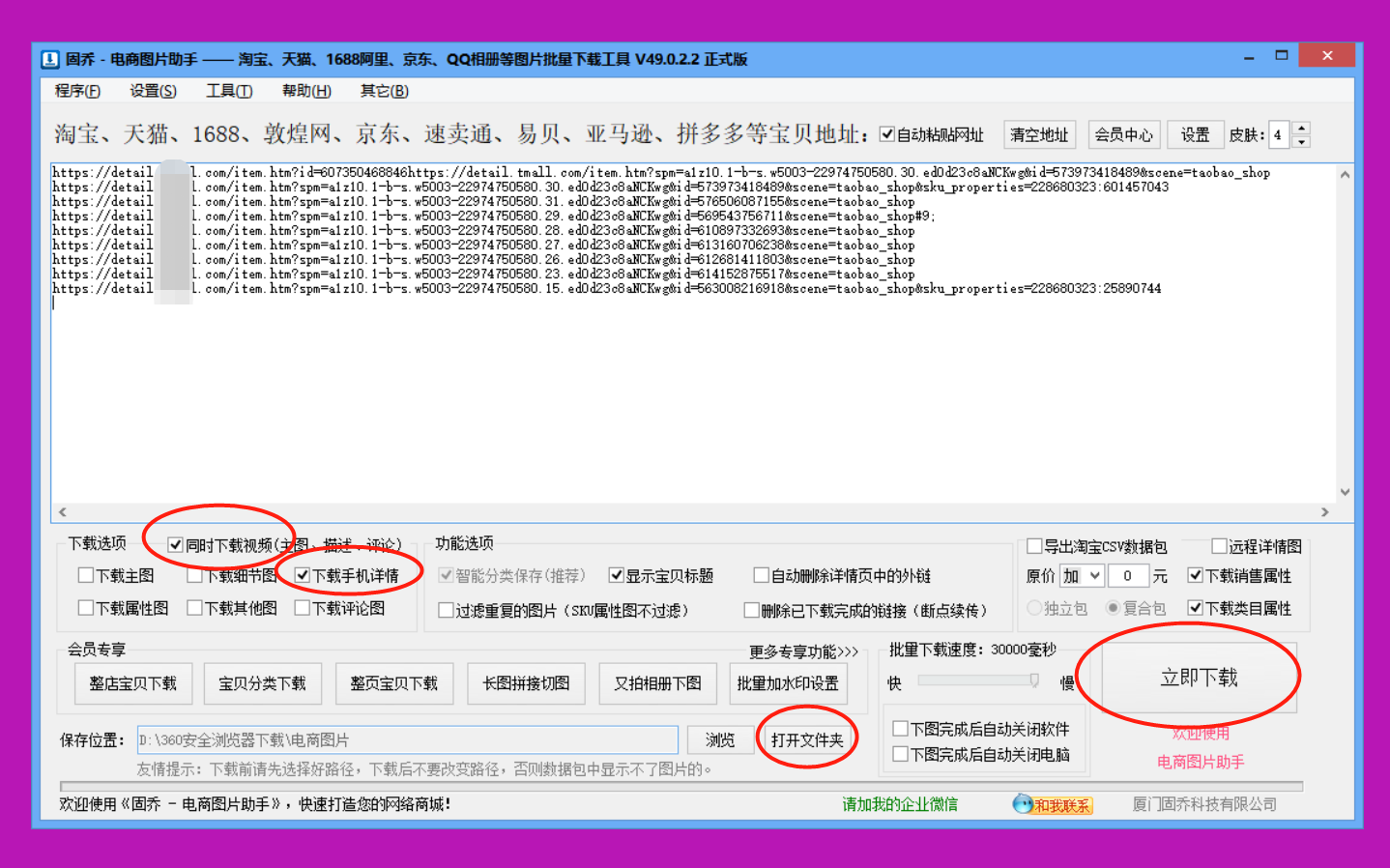The image size is (1390, 868).
Task: Toggle 下载手机详情 checkbox
Action: pos(303,575)
